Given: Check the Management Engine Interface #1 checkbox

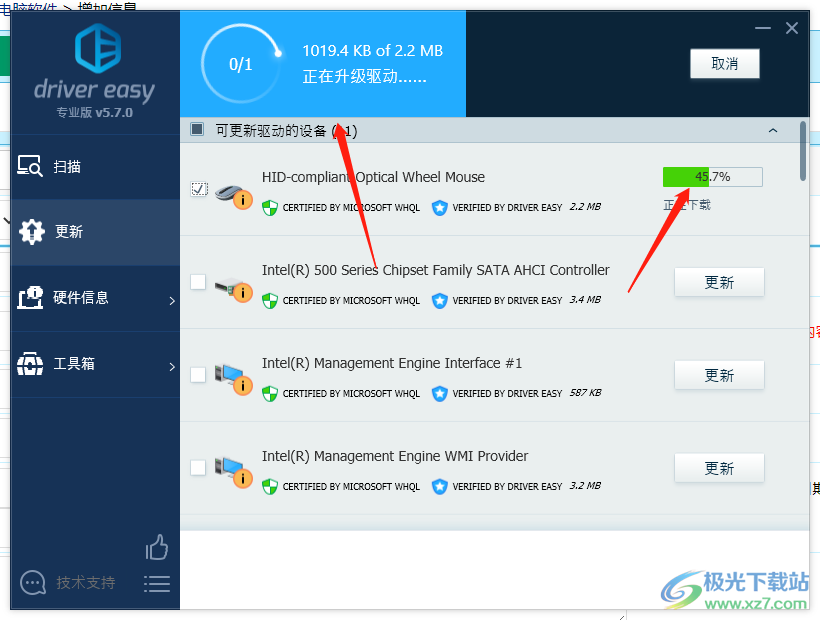Looking at the screenshot, I should point(198,375).
